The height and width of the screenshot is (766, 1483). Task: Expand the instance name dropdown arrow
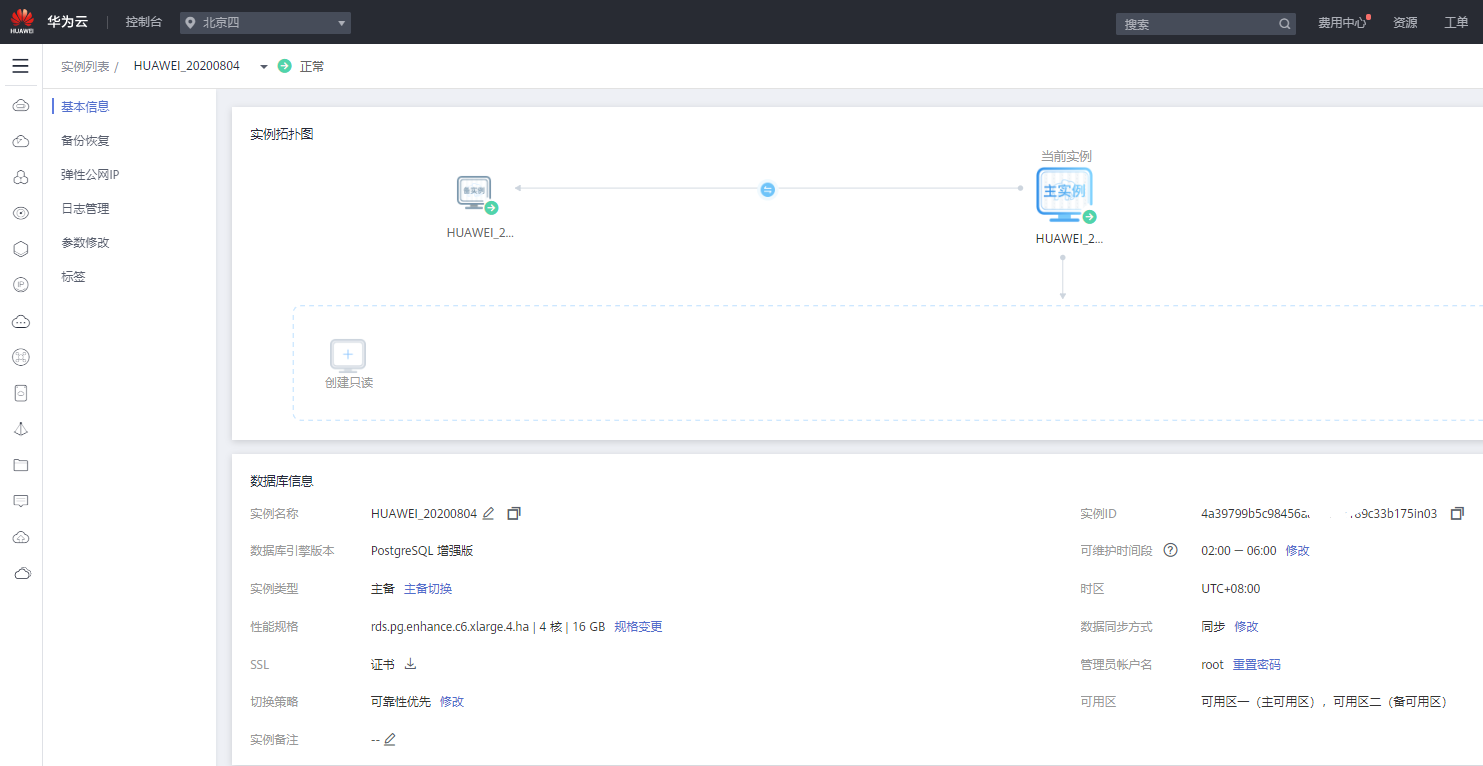264,67
